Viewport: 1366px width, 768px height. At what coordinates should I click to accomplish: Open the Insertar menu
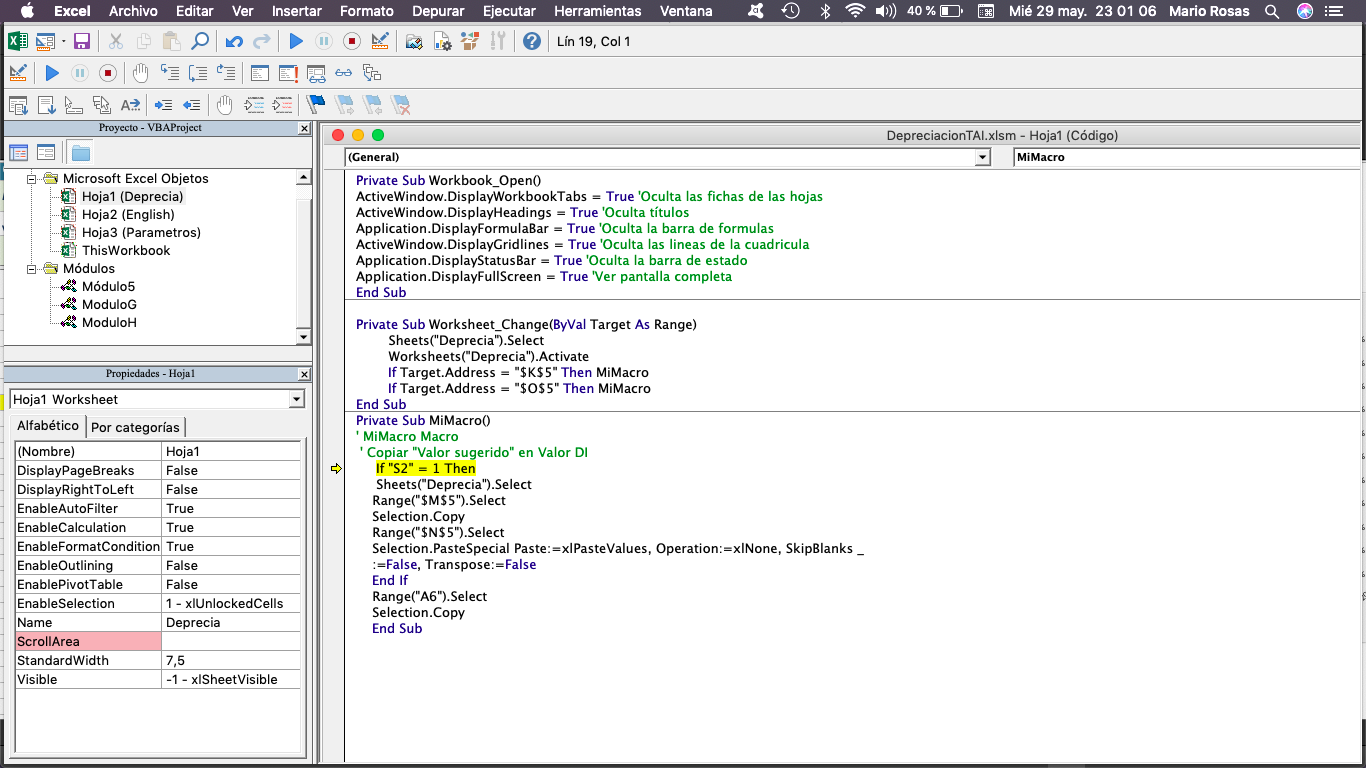[297, 11]
